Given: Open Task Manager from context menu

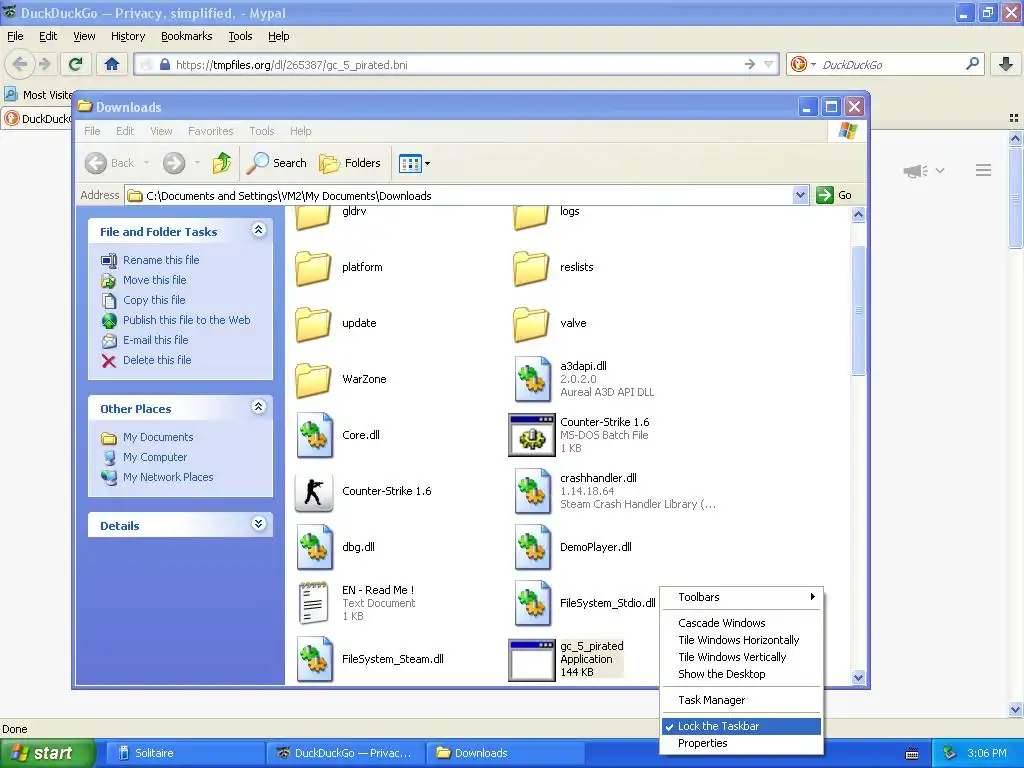Looking at the screenshot, I should coord(741,700).
